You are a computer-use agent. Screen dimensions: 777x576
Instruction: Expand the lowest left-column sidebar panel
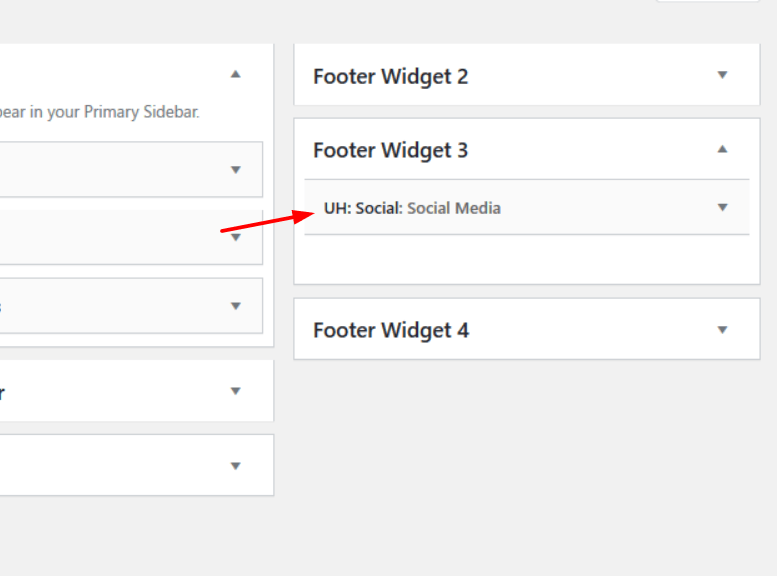tap(235, 466)
